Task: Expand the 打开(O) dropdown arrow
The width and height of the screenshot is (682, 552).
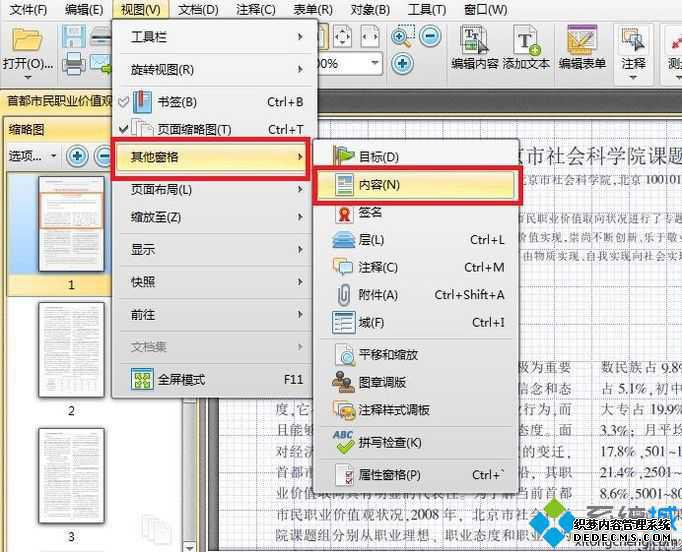Action: tap(28, 78)
